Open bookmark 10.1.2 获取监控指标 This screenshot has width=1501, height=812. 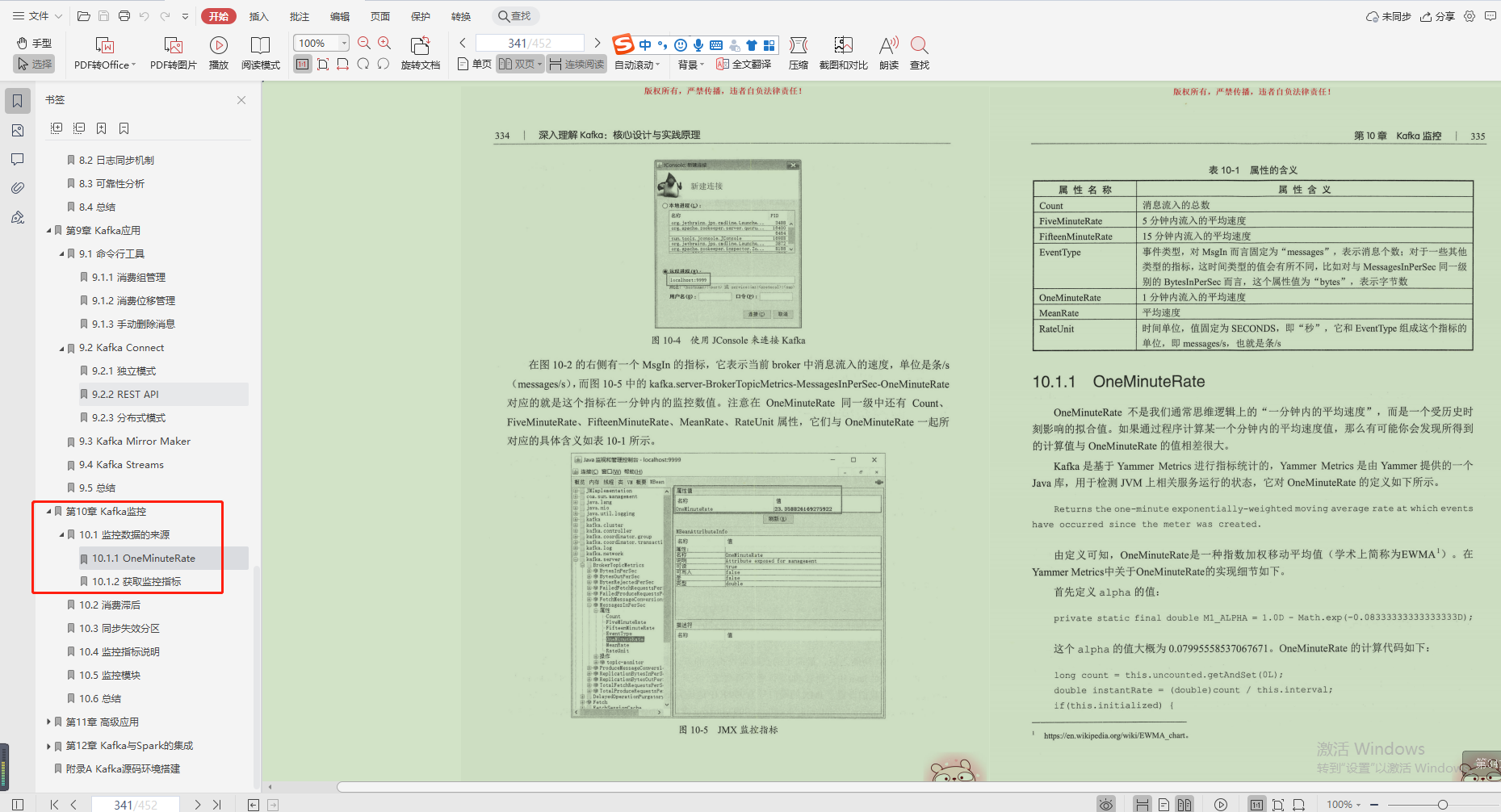(136, 581)
